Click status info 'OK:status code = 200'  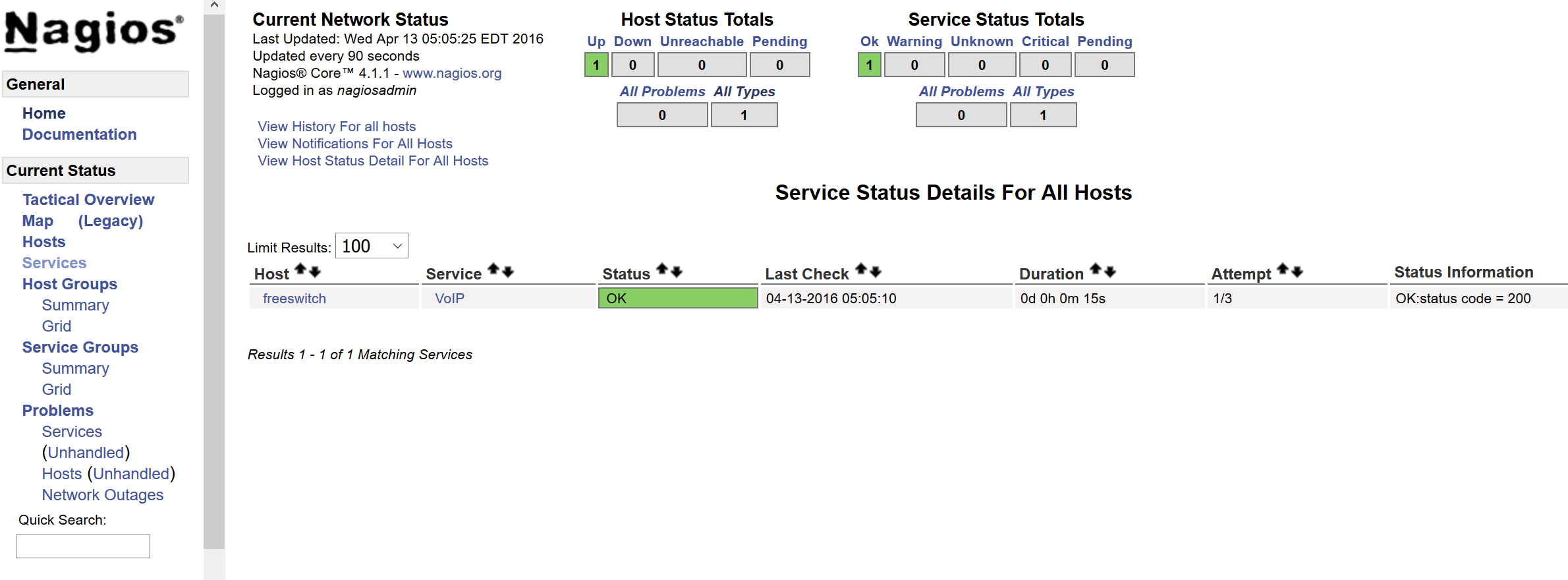point(1463,299)
